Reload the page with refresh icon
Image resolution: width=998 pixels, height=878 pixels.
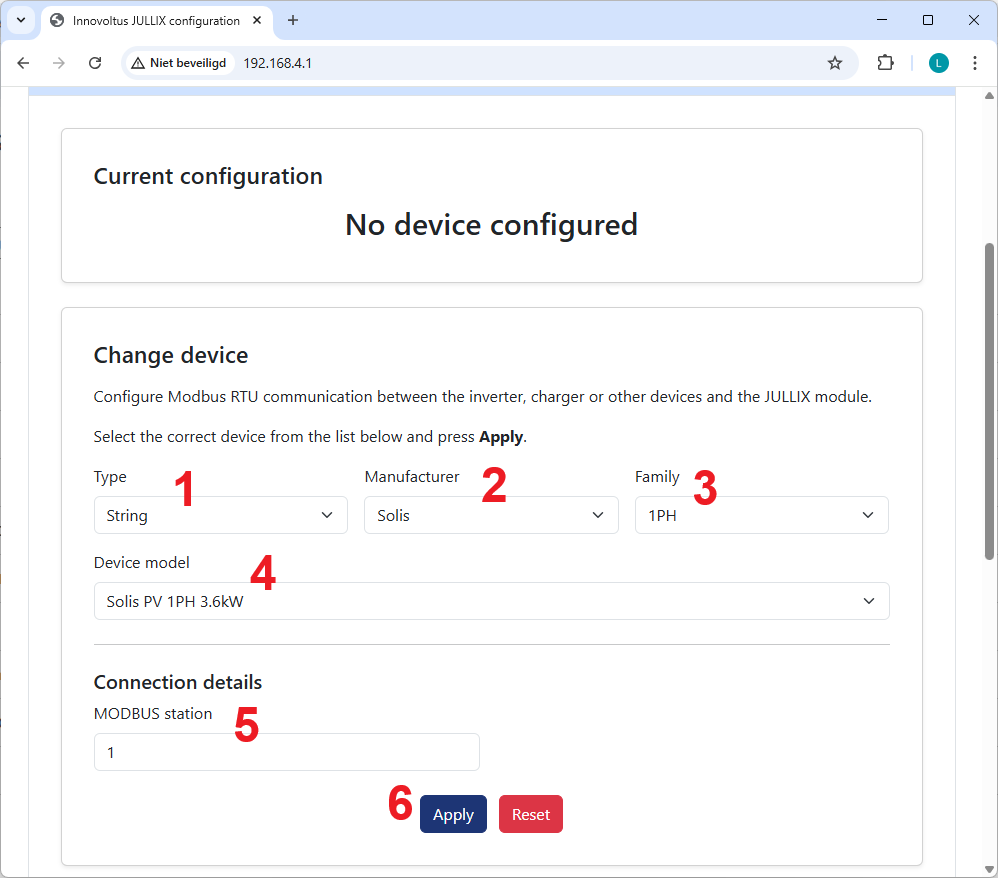coord(95,63)
